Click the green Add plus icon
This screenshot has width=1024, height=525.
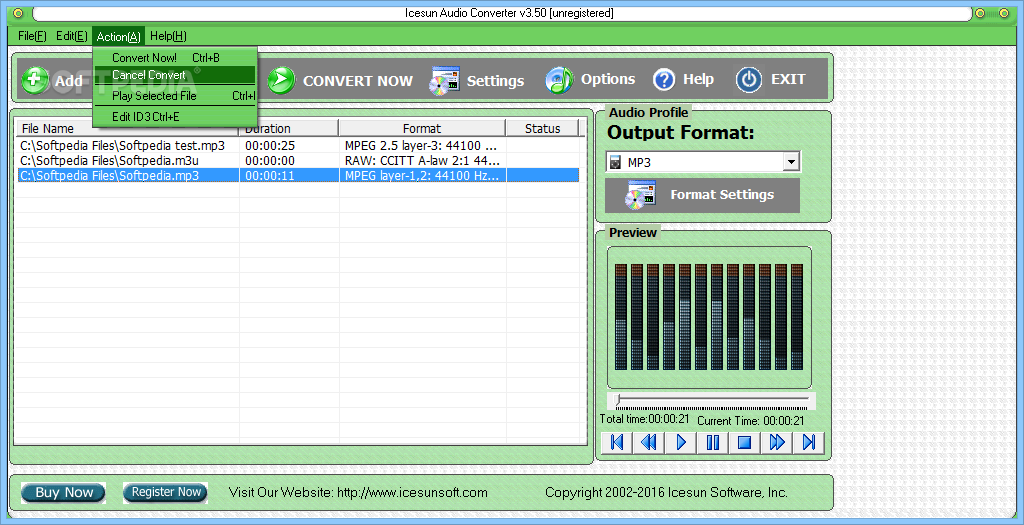(34, 80)
